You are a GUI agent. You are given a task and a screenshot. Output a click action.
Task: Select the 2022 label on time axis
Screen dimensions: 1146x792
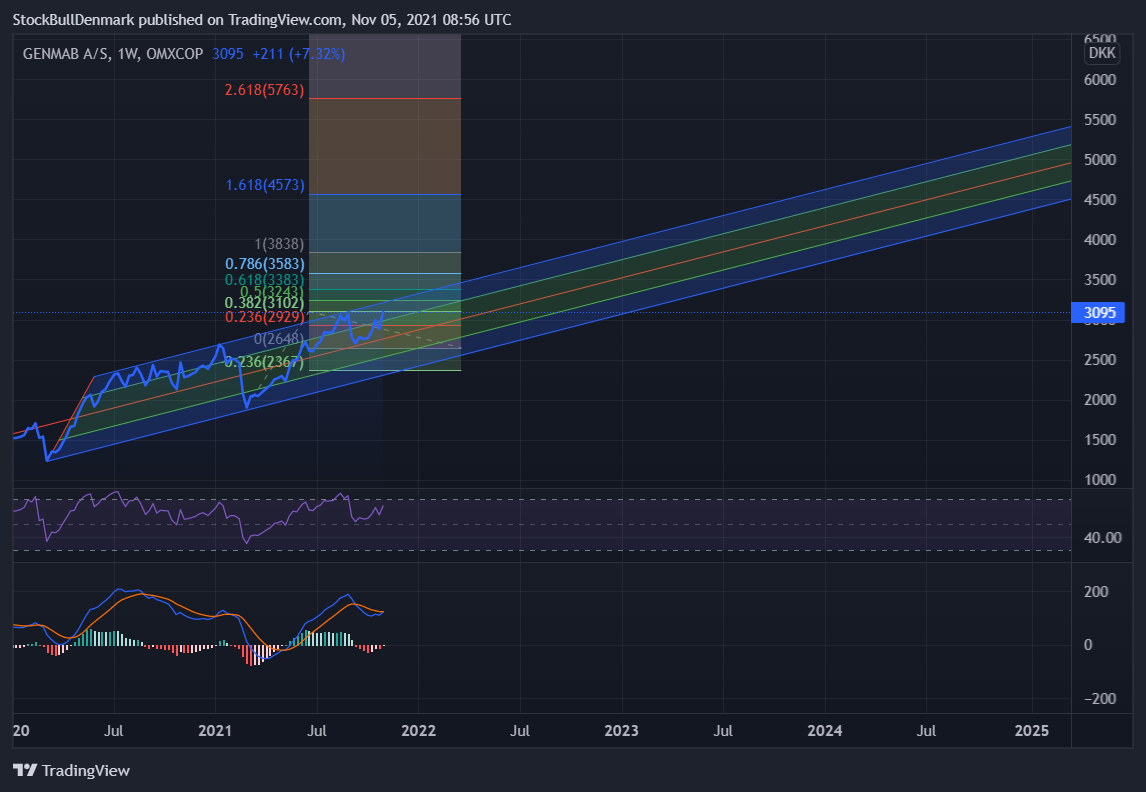tap(419, 731)
